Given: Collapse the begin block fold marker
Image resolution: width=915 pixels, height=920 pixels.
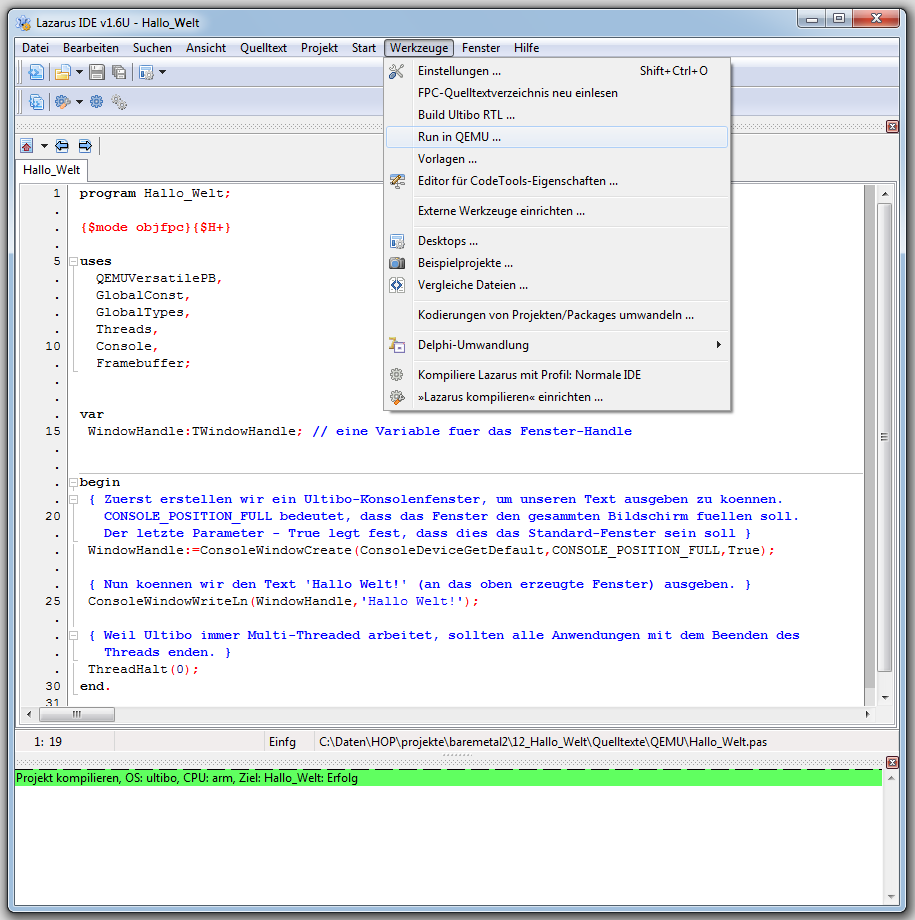Looking at the screenshot, I should tap(73, 483).
